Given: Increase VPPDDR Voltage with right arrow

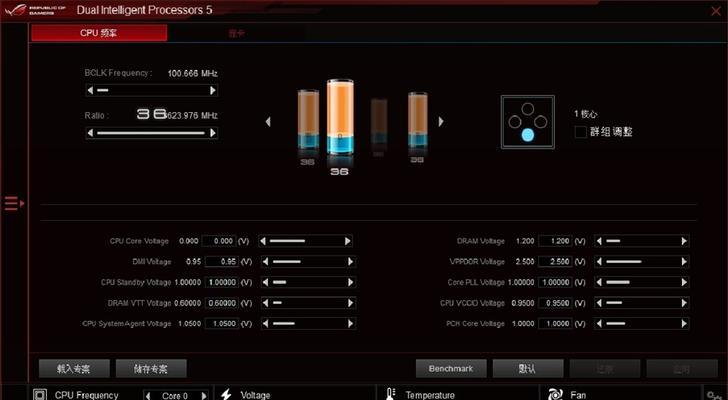Looking at the screenshot, I should (x=684, y=262).
